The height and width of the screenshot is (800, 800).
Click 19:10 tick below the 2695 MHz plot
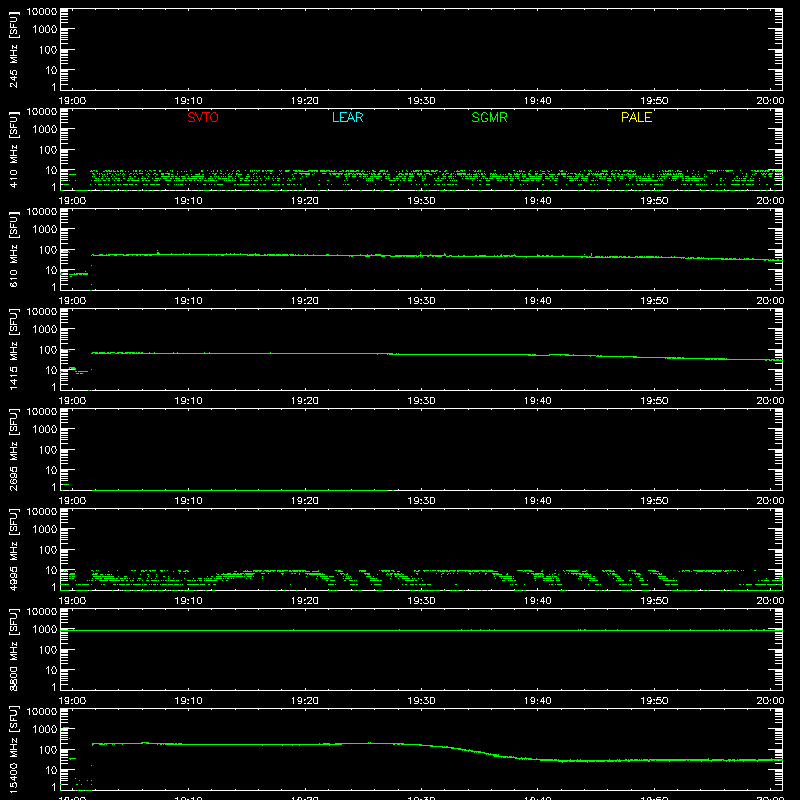pos(188,501)
